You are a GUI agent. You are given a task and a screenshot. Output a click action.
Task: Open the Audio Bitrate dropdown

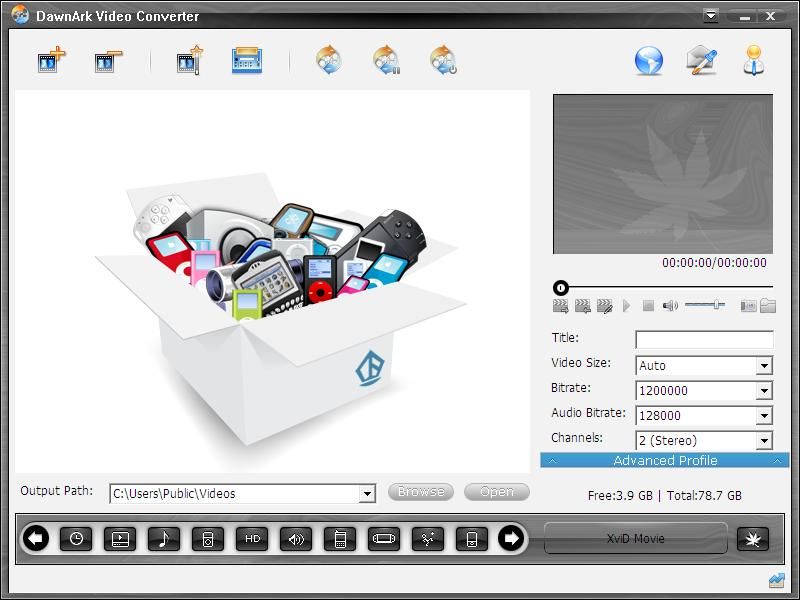764,416
